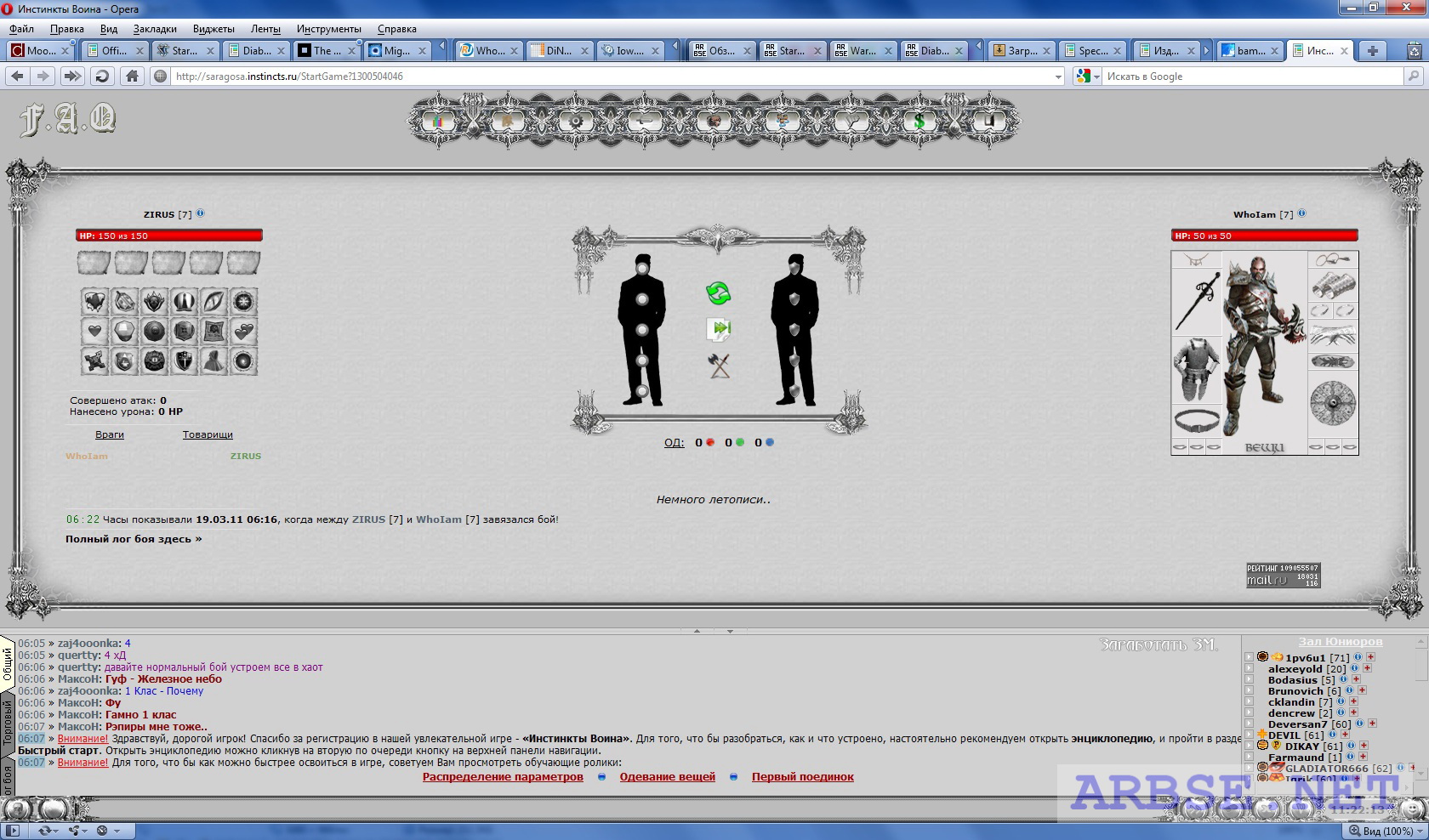Image resolution: width=1429 pixels, height=840 pixels.
Task: Open a new browser tab with plus button
Action: coord(1372,51)
